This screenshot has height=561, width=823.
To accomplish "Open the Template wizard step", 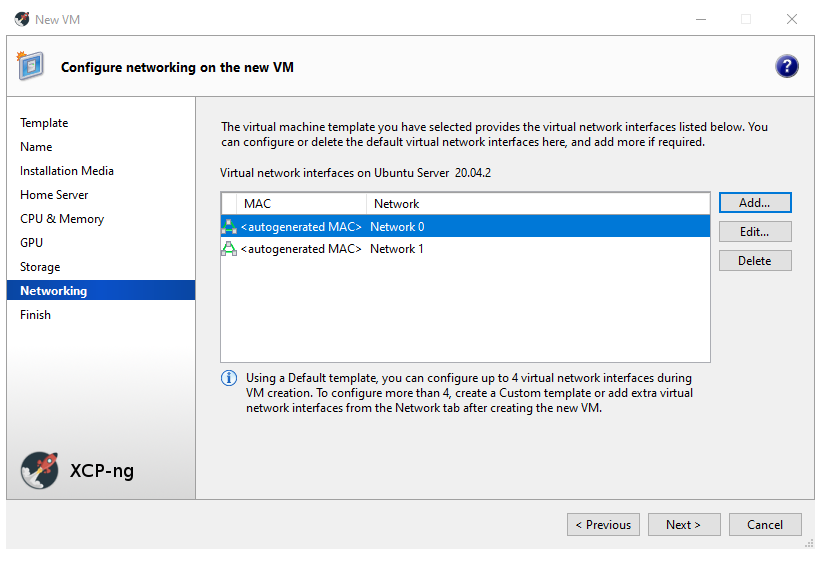I will tap(44, 123).
